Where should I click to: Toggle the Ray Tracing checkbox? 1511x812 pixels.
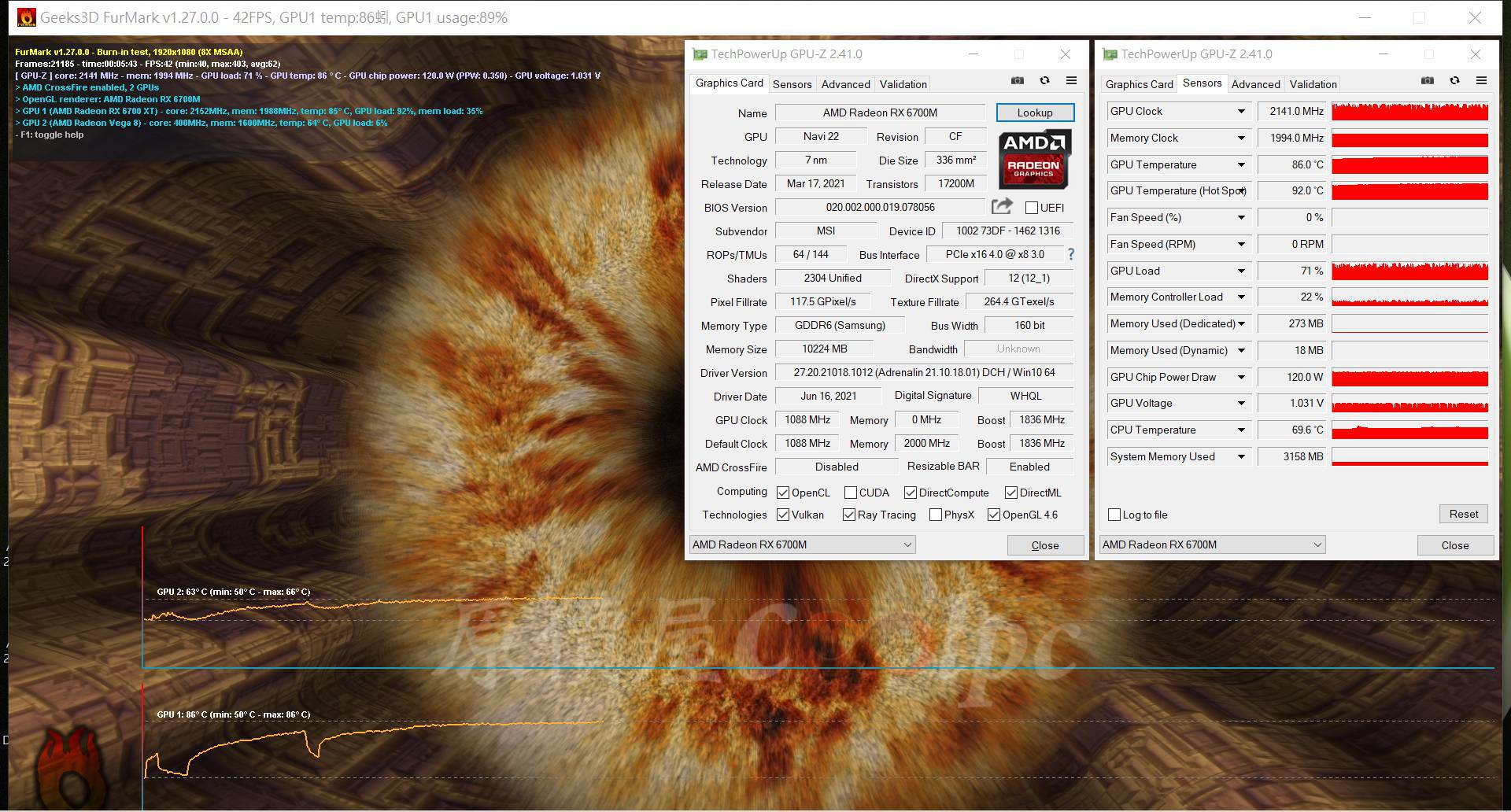849,515
